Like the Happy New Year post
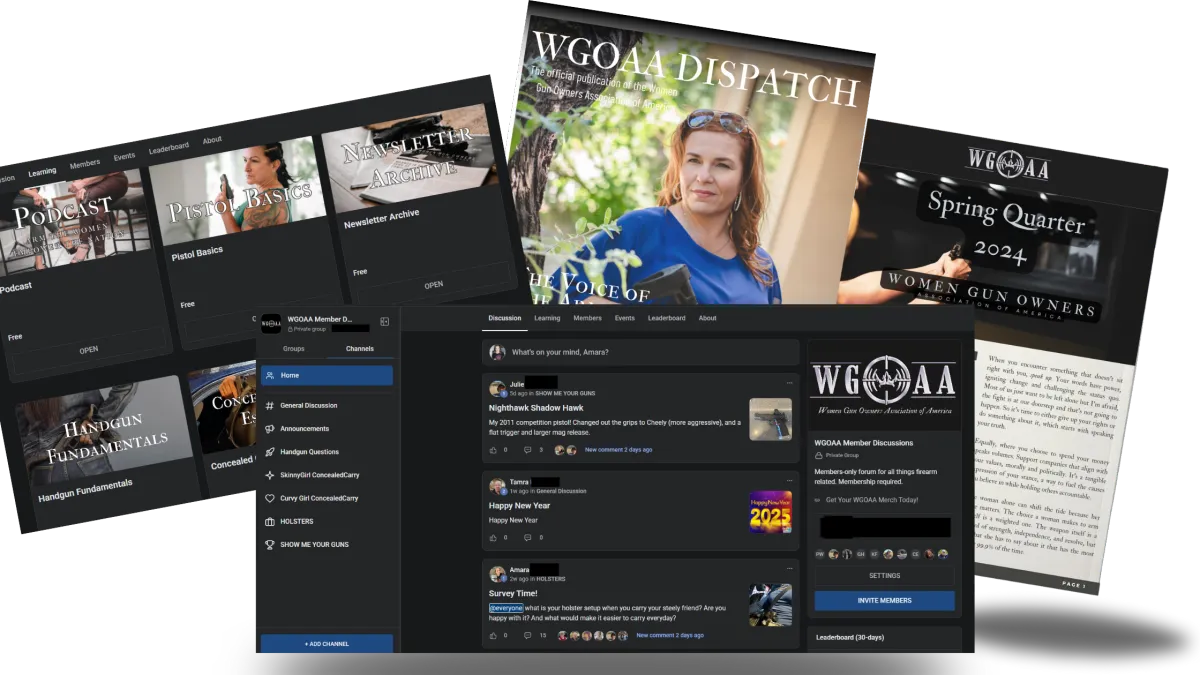 [x=494, y=537]
